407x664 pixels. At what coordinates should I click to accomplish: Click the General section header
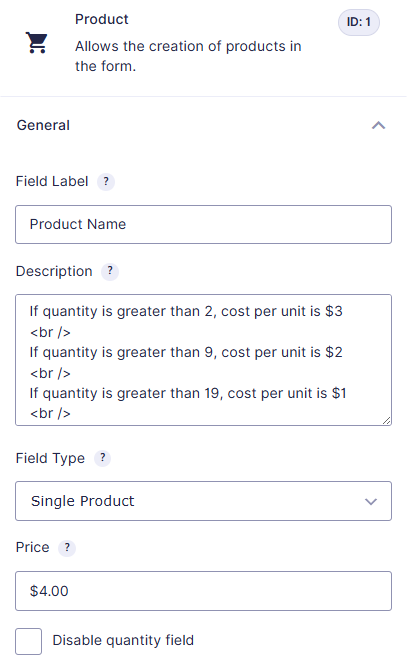203,125
